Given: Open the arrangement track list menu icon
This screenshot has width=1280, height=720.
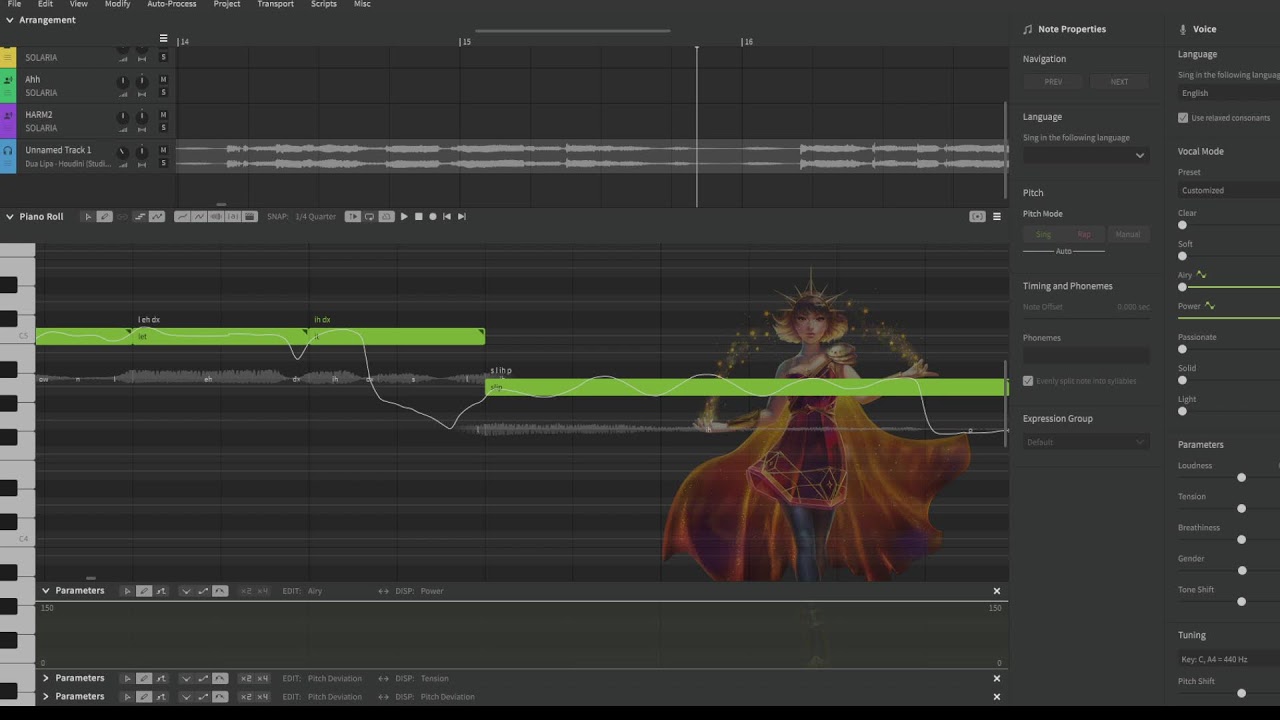Looking at the screenshot, I should (163, 39).
